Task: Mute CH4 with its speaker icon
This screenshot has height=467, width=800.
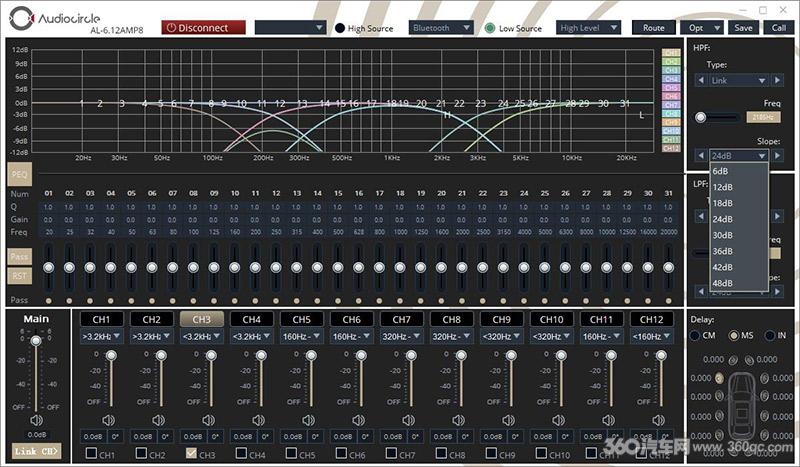Action: point(258,420)
